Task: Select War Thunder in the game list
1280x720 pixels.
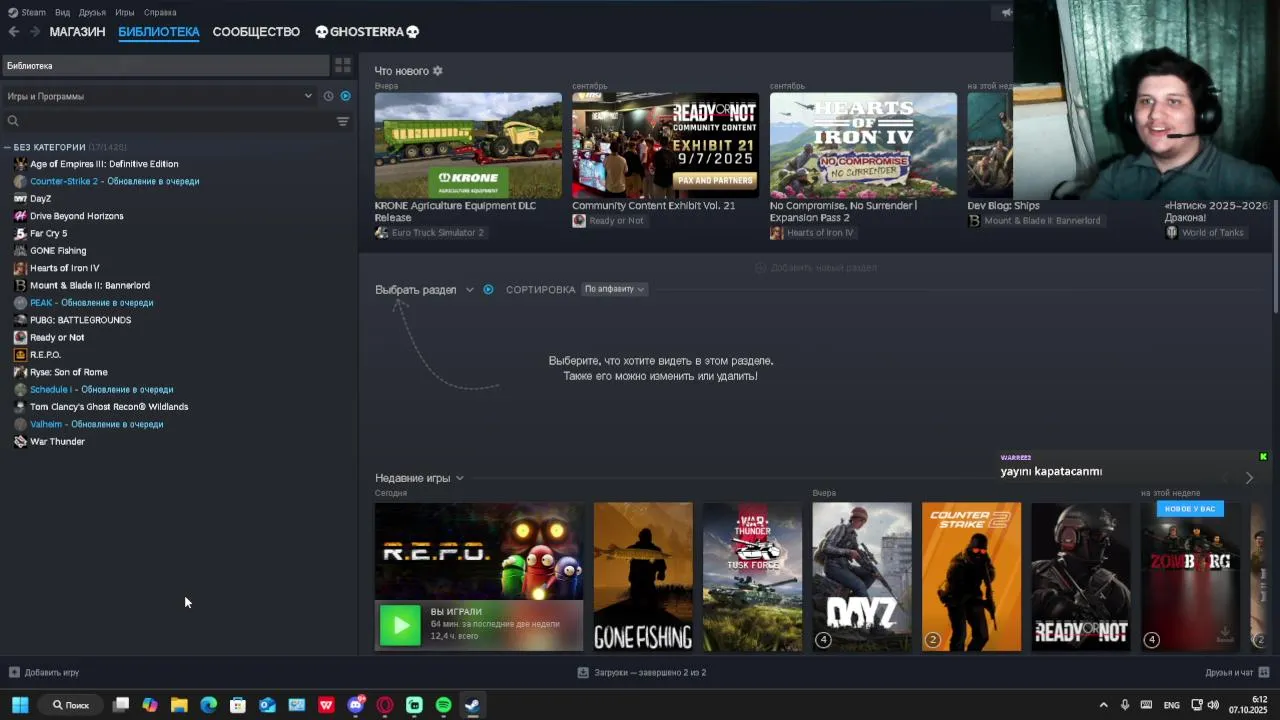Action: (x=57, y=441)
